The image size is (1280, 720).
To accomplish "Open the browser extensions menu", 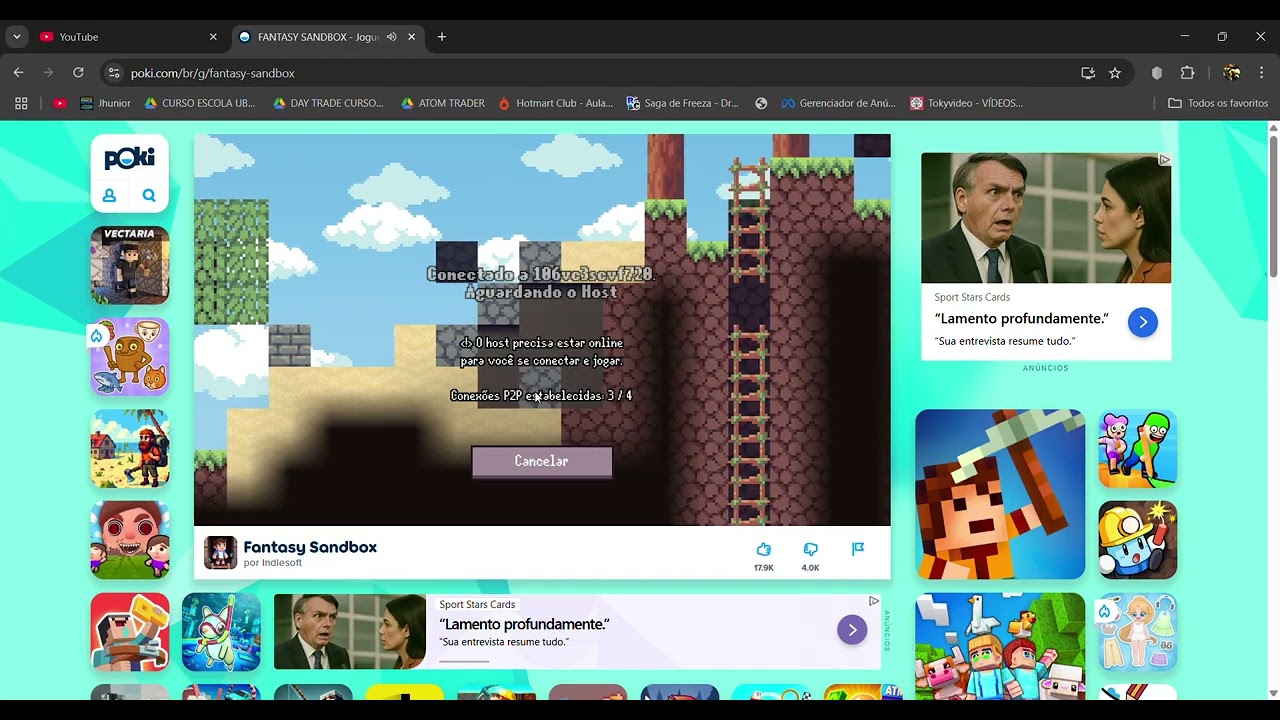I will click(1188, 73).
